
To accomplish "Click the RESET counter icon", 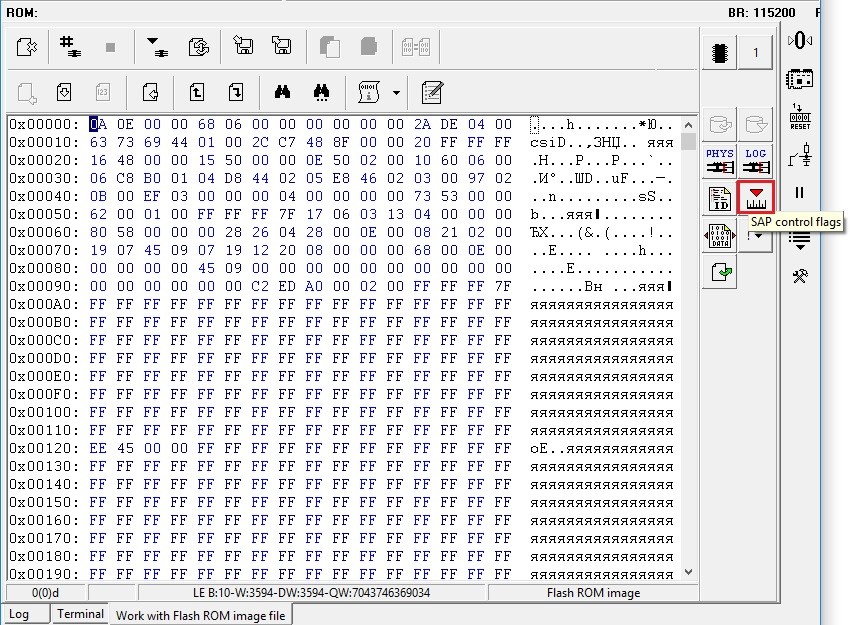I will tap(800, 117).
